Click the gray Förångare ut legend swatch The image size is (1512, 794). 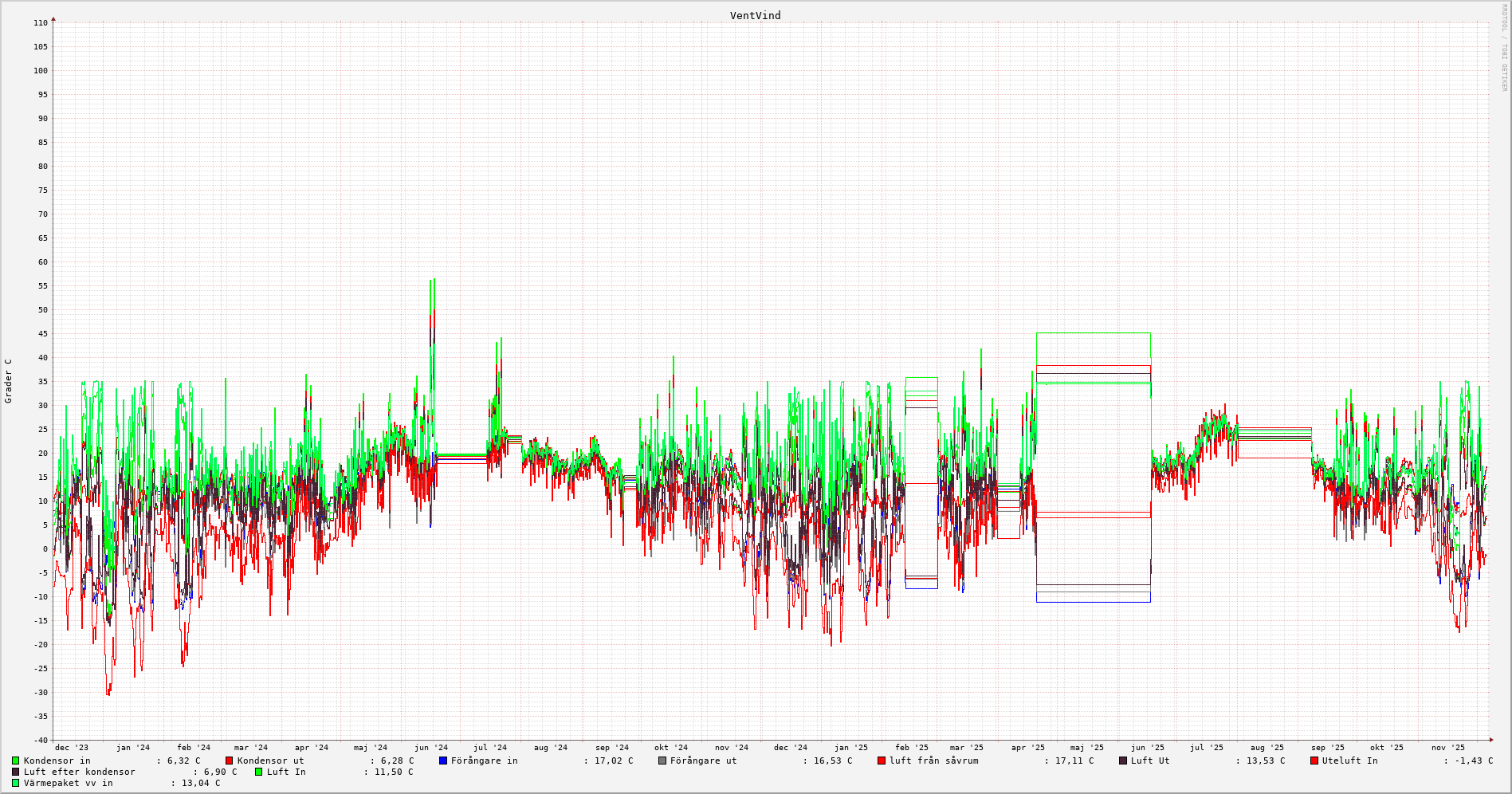pos(662,761)
